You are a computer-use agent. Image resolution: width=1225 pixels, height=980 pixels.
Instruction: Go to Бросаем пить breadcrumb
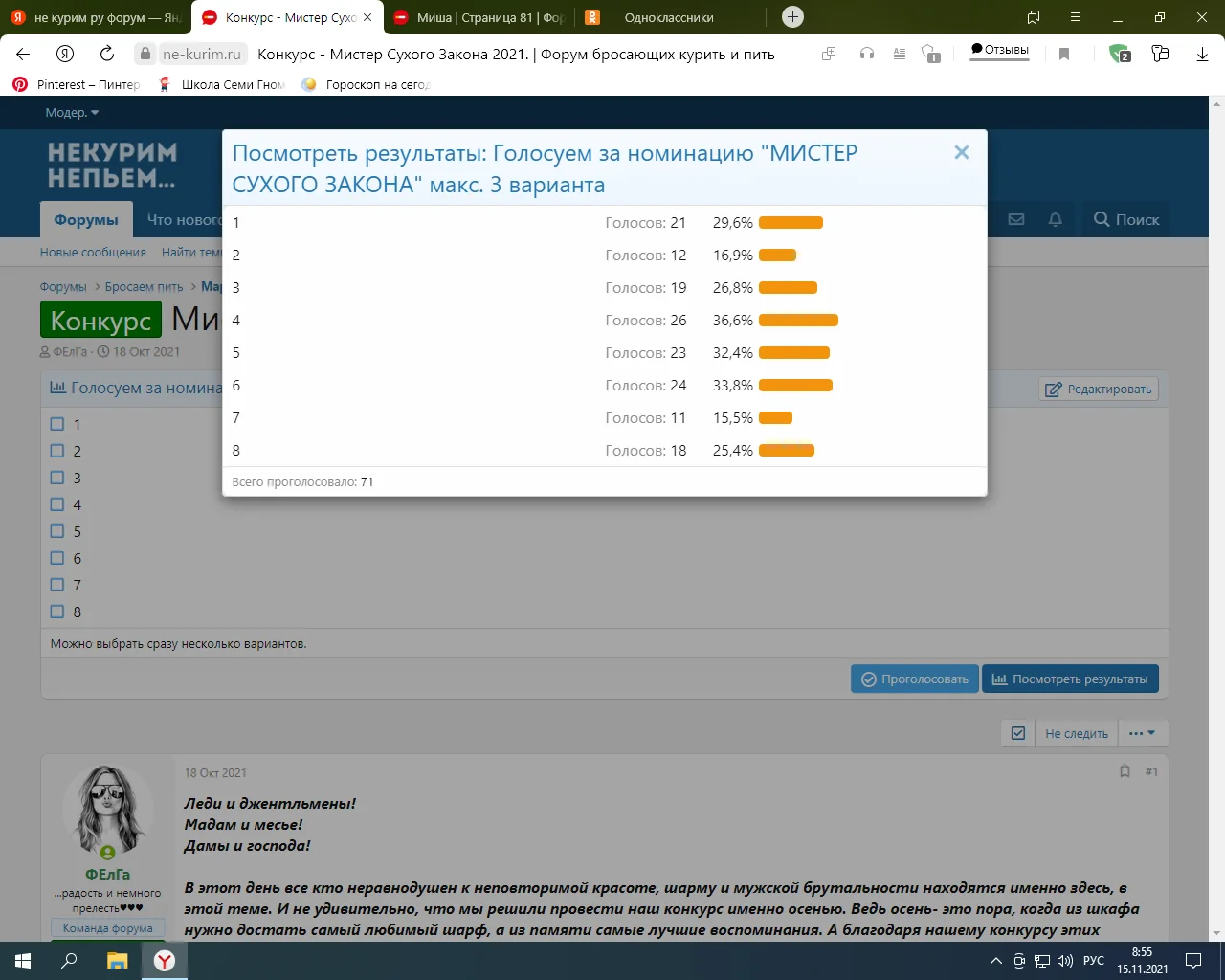144,286
